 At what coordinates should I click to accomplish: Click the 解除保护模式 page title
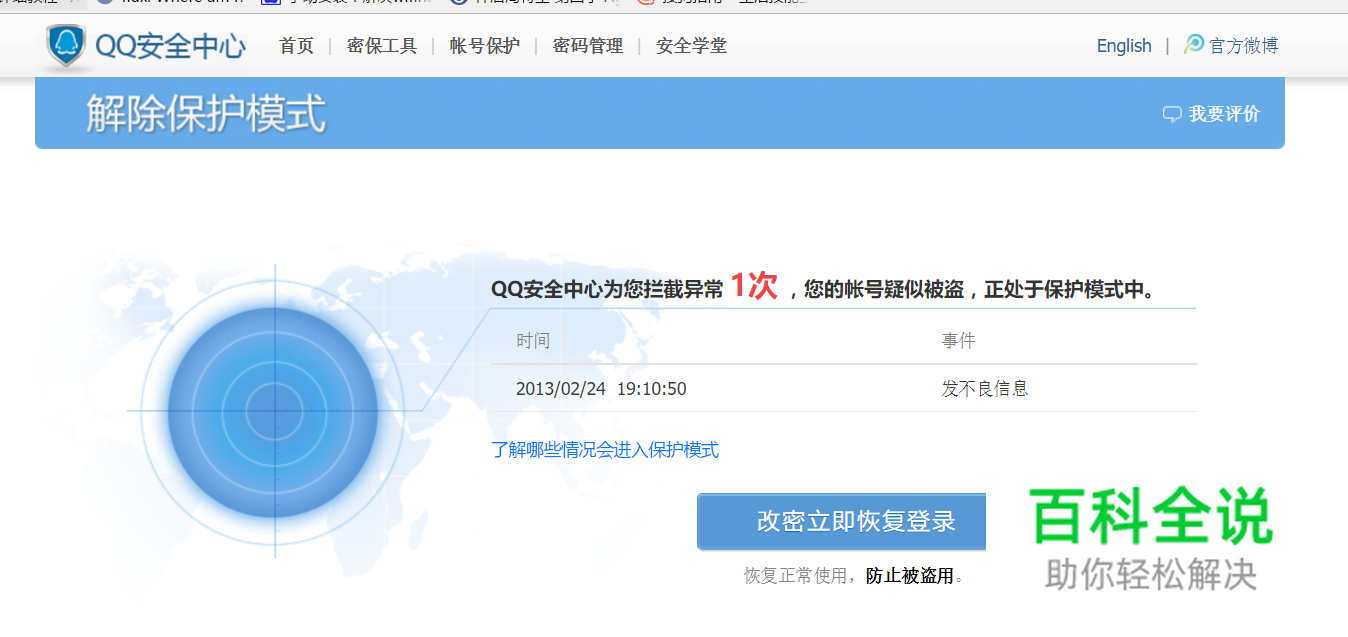pos(206,113)
